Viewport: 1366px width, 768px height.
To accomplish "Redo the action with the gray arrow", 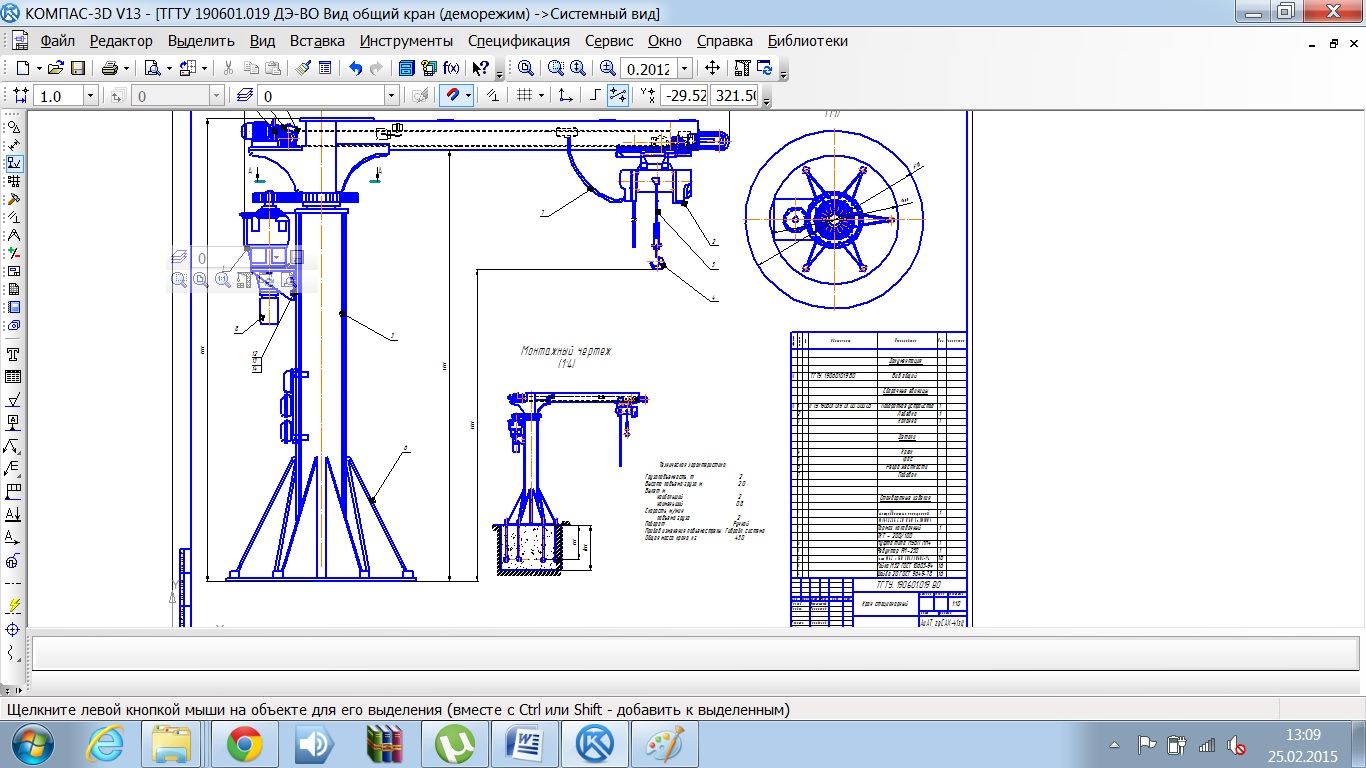I will (377, 68).
